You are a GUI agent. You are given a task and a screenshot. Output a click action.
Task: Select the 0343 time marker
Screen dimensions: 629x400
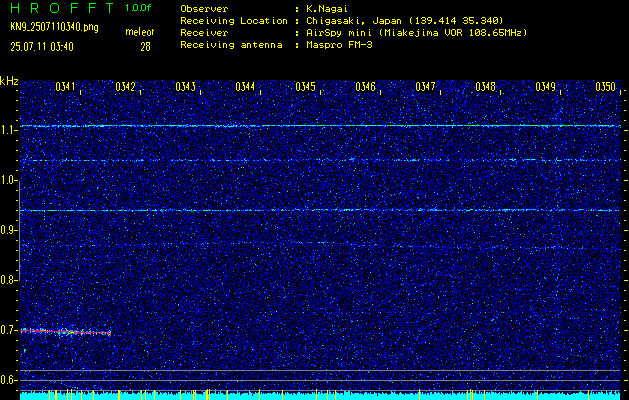pyautogui.click(x=185, y=87)
